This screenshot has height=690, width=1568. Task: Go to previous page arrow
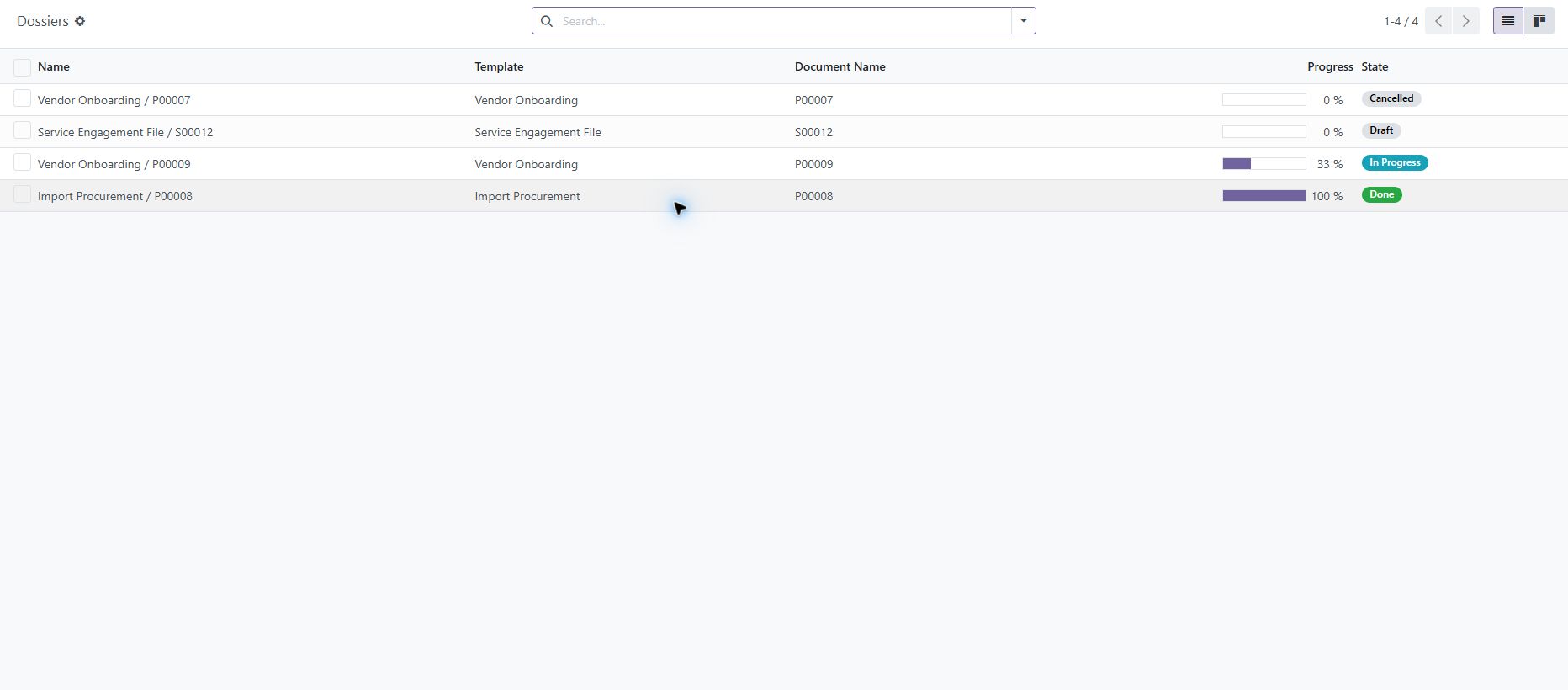[x=1438, y=21]
